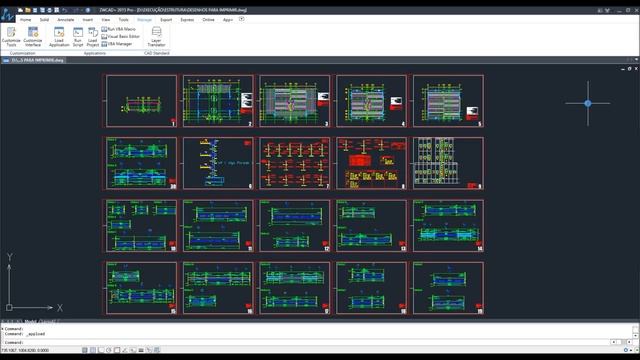Click Load Project in the ribbon

pos(93,37)
